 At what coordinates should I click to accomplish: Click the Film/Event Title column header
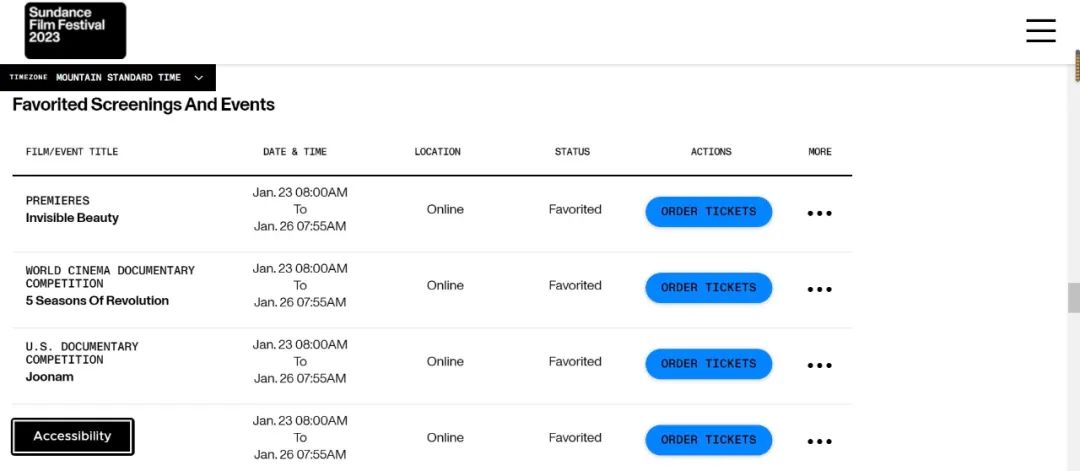tap(72, 152)
